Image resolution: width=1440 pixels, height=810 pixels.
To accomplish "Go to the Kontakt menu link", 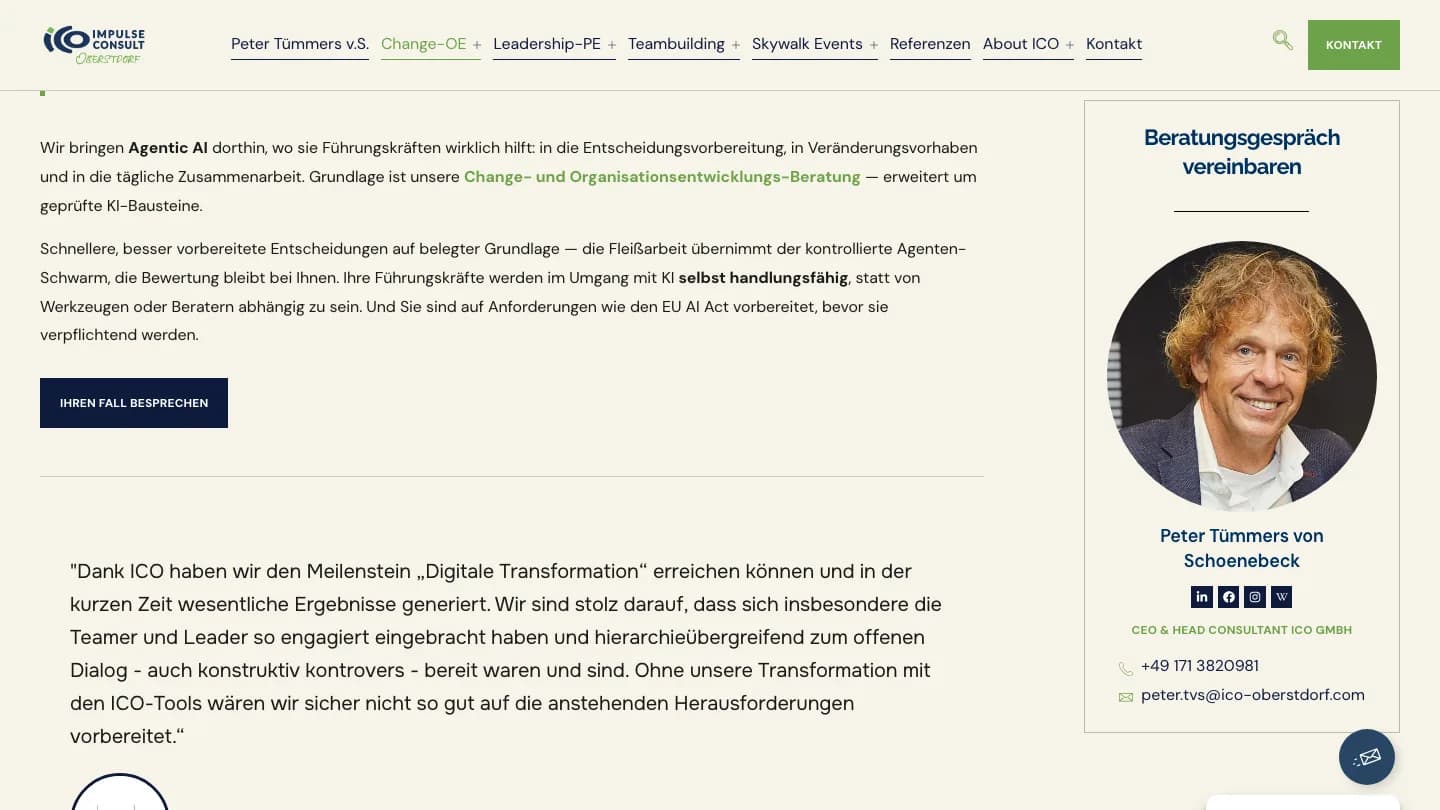I will (1114, 44).
